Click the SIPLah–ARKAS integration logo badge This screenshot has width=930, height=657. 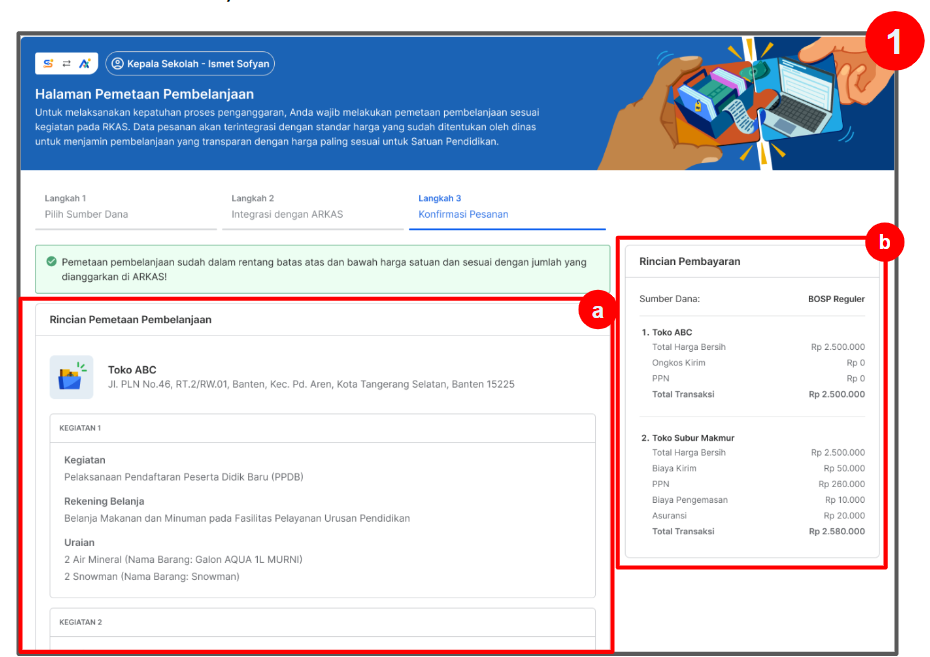click(x=66, y=63)
